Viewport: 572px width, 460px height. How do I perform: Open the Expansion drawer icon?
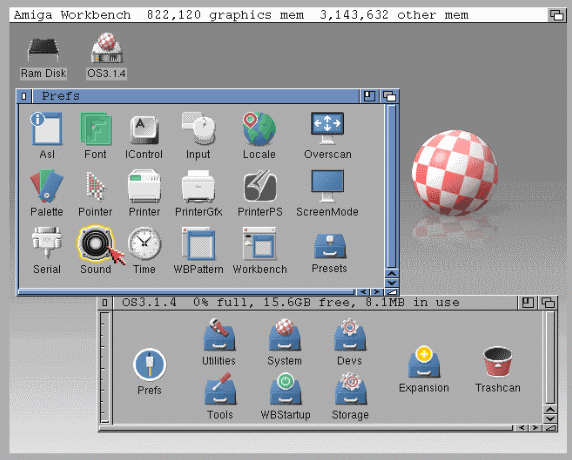[424, 361]
